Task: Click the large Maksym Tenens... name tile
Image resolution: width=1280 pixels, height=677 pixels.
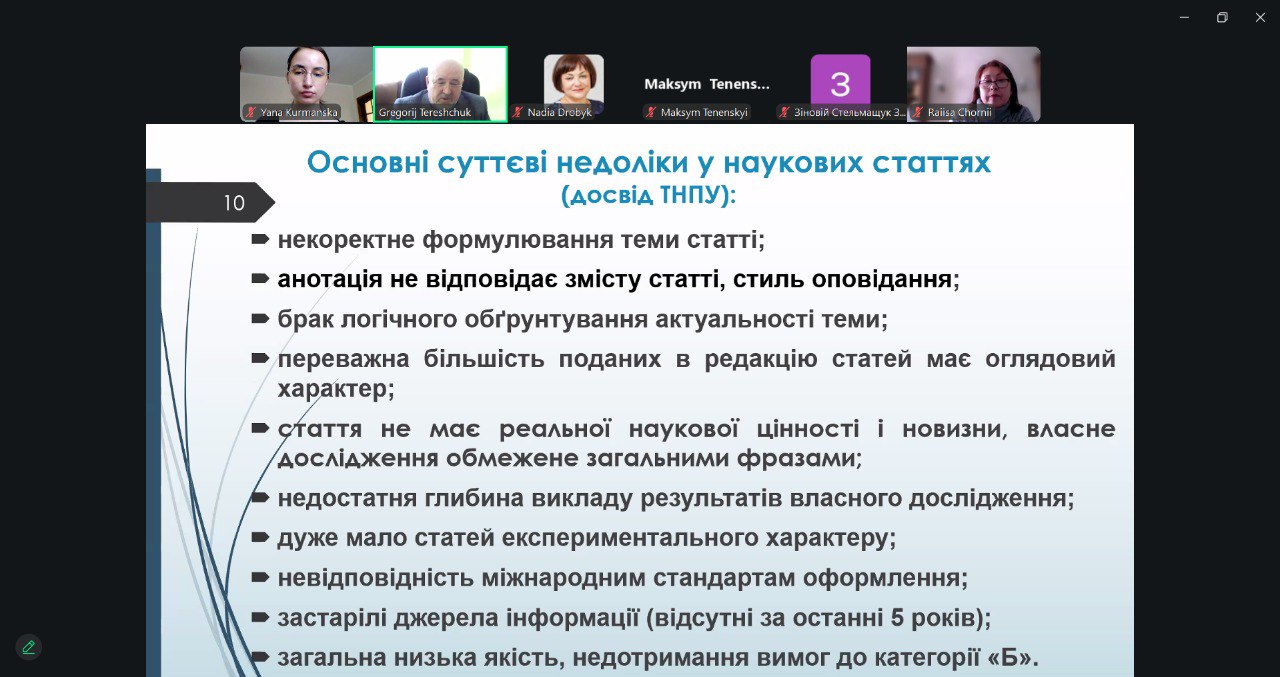Action: (x=707, y=84)
